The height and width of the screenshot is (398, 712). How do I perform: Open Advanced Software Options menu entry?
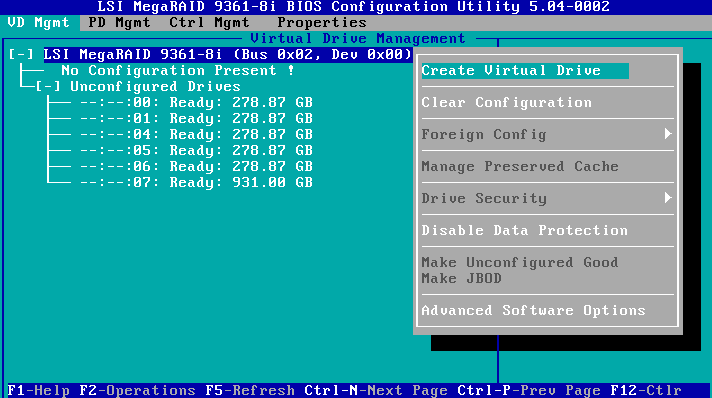coord(534,310)
